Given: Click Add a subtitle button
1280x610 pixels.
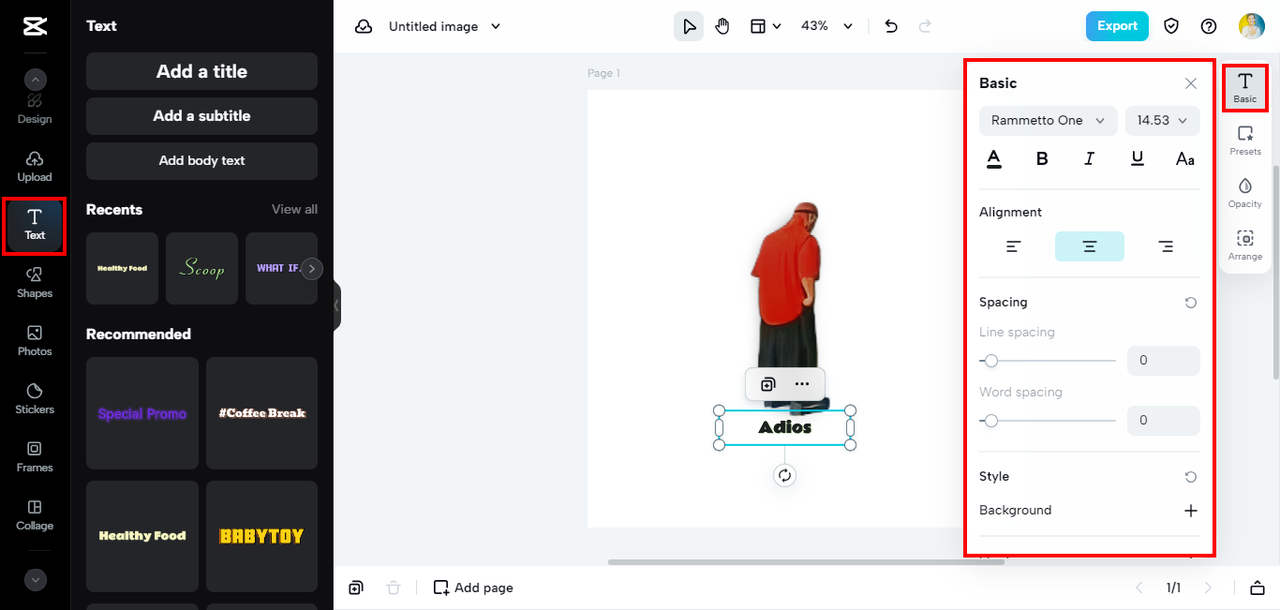Looking at the screenshot, I should [202, 116].
